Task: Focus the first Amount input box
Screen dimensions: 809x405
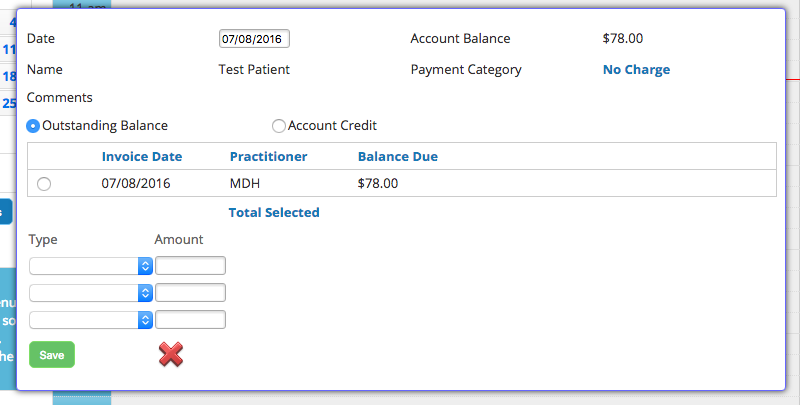Action: (x=190, y=266)
